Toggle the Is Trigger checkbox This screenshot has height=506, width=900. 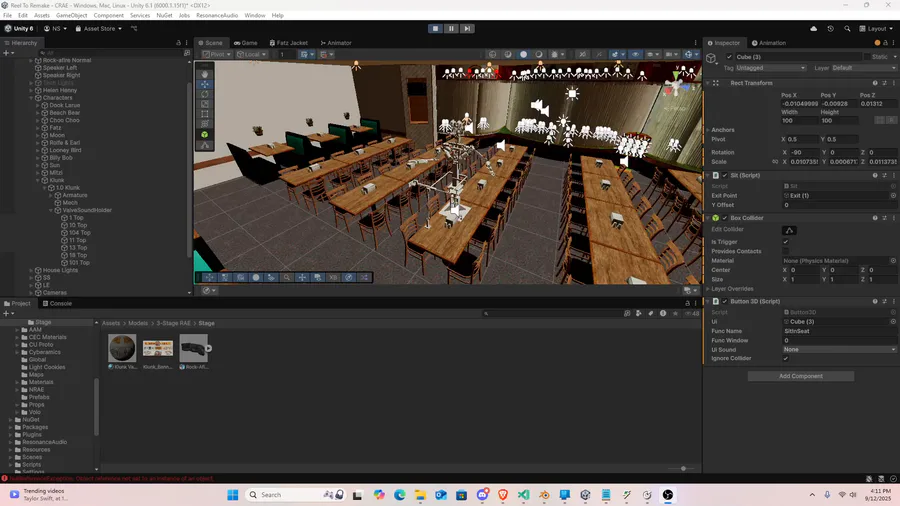click(x=786, y=242)
